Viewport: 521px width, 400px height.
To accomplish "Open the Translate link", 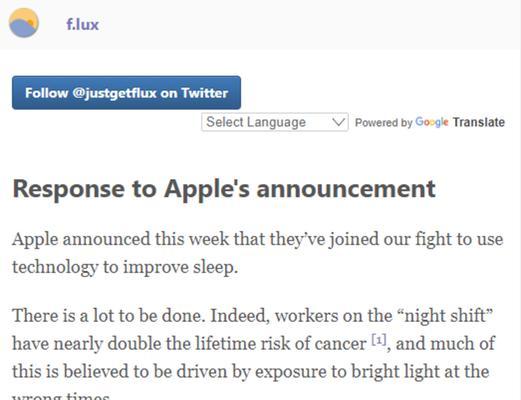I will point(478,122).
